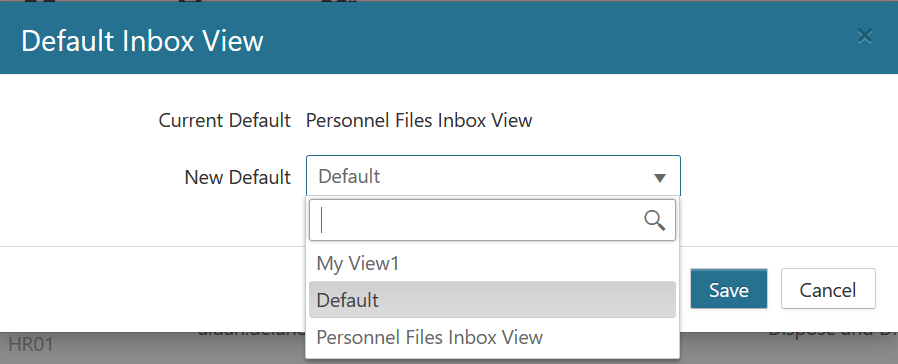
Task: Click the current default value Personnel Files Inbox View
Action: pos(419,121)
